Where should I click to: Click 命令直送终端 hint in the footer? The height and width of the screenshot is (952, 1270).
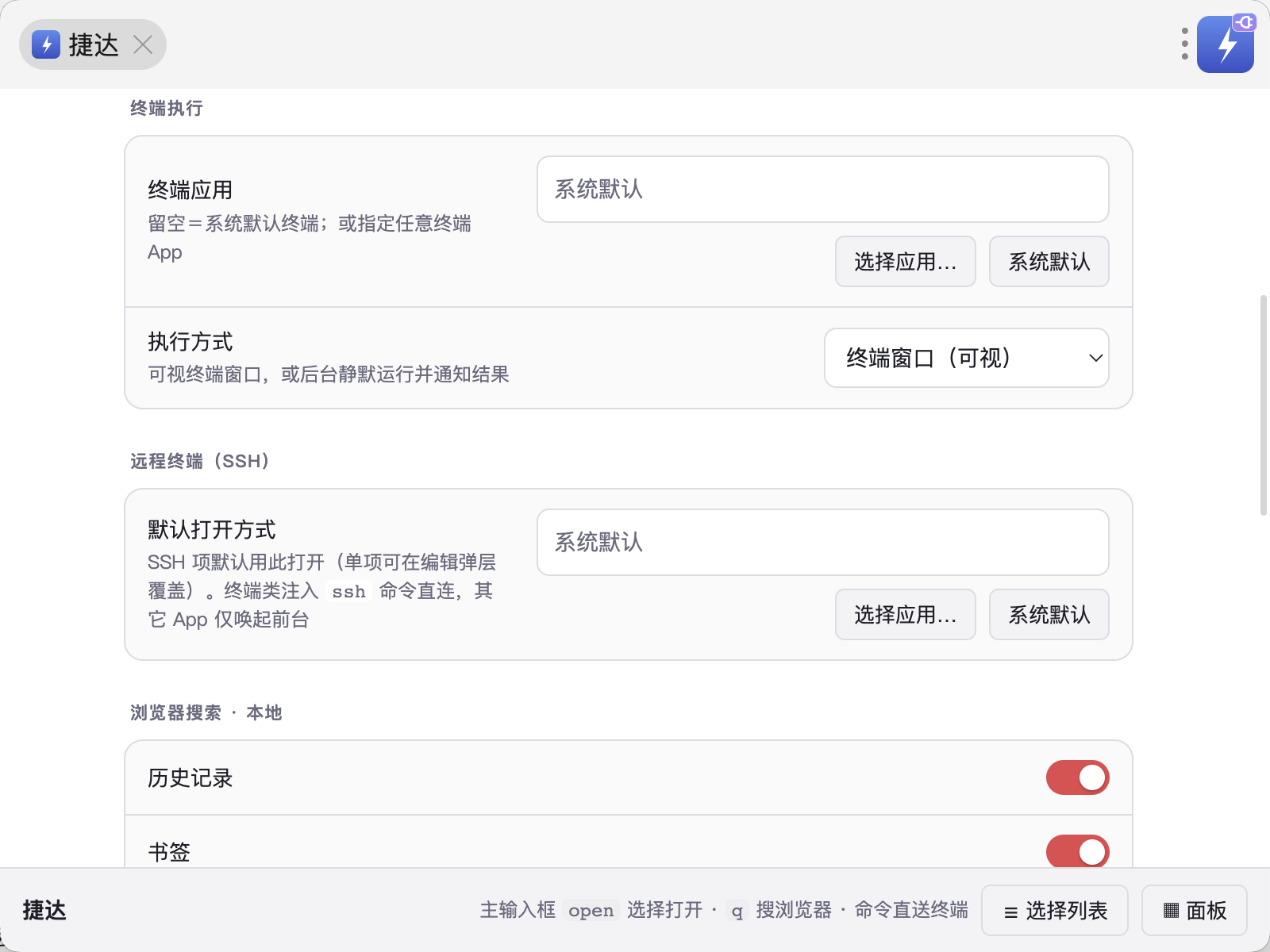tap(911, 910)
